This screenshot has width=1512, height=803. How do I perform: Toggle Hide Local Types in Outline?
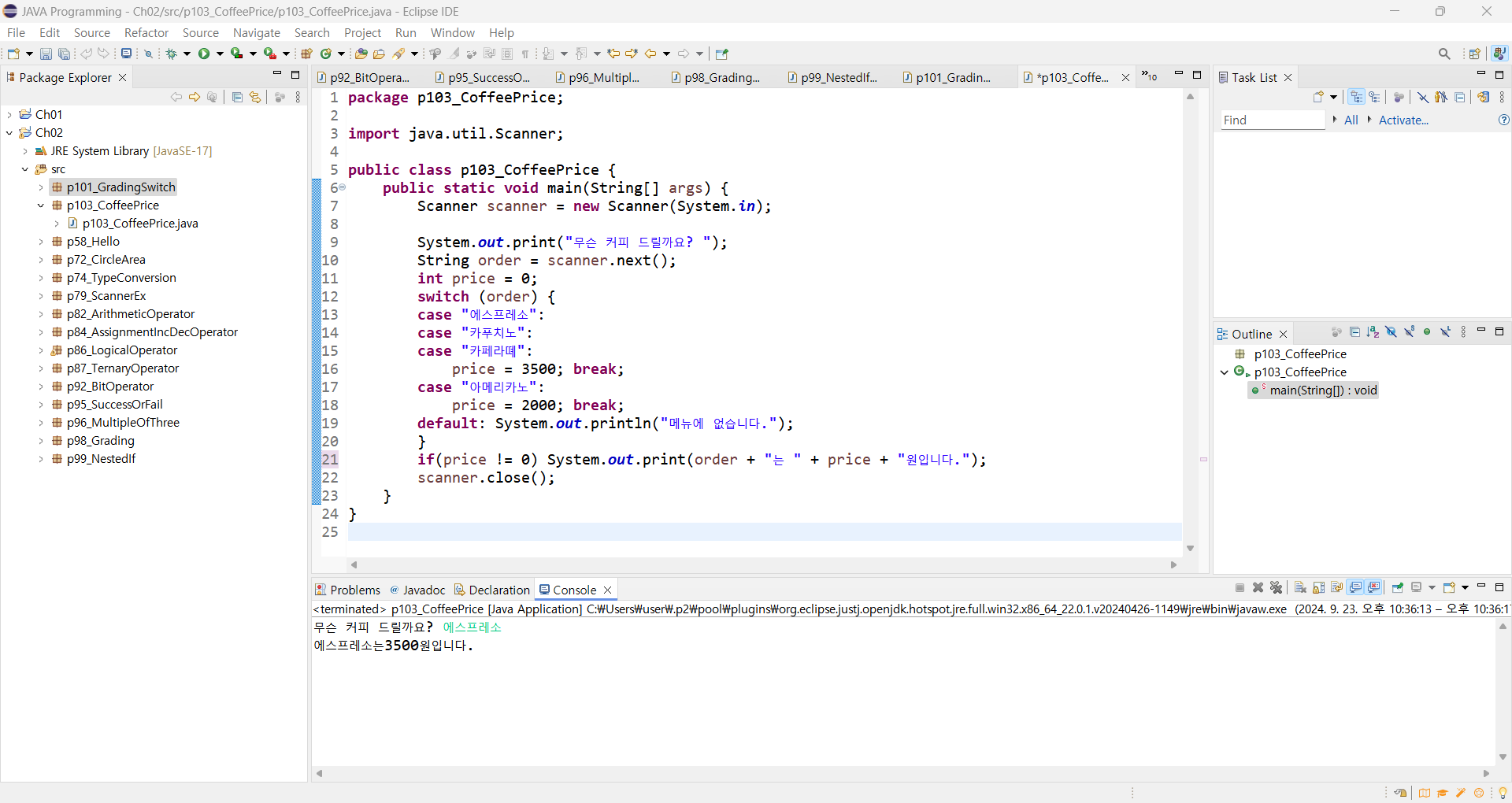point(1445,332)
